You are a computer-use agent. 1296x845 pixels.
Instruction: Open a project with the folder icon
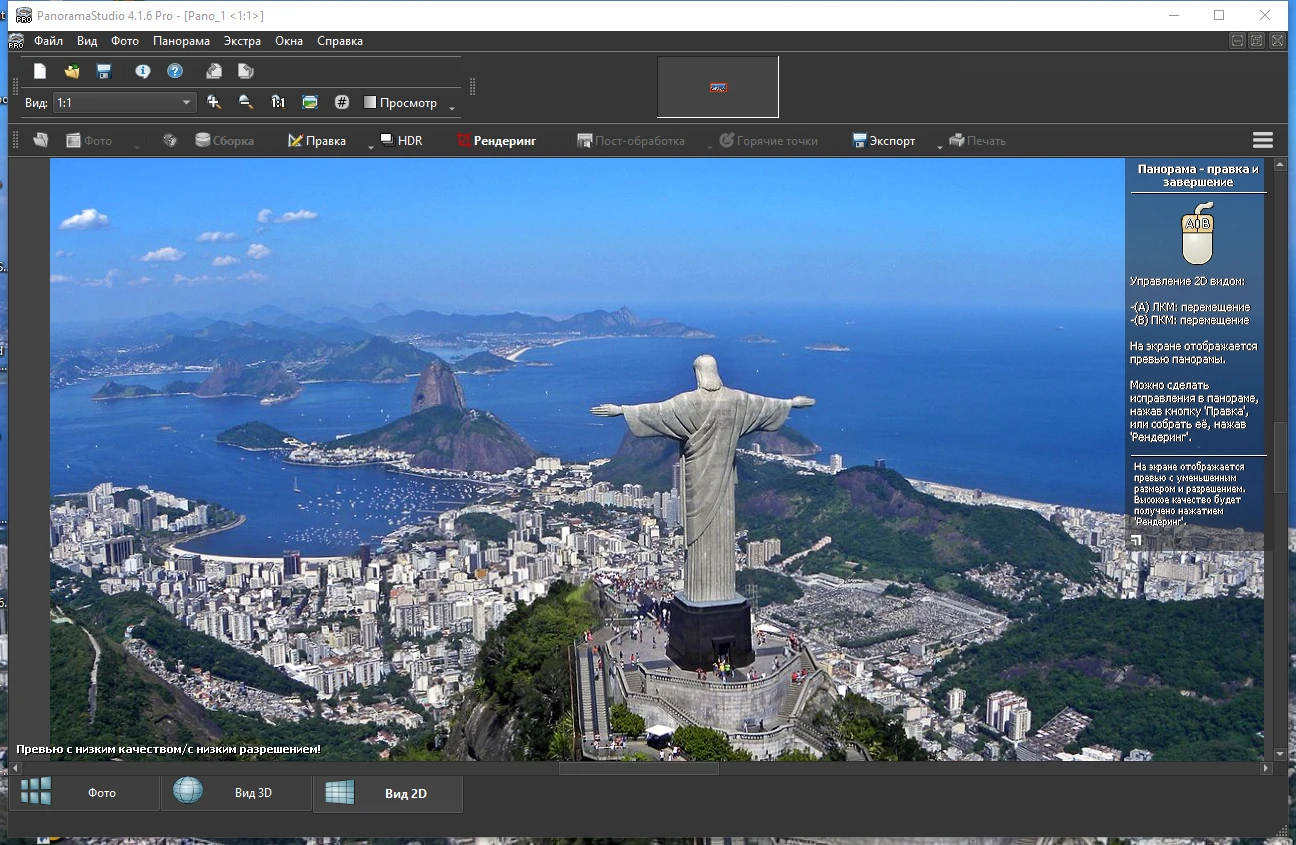click(72, 71)
